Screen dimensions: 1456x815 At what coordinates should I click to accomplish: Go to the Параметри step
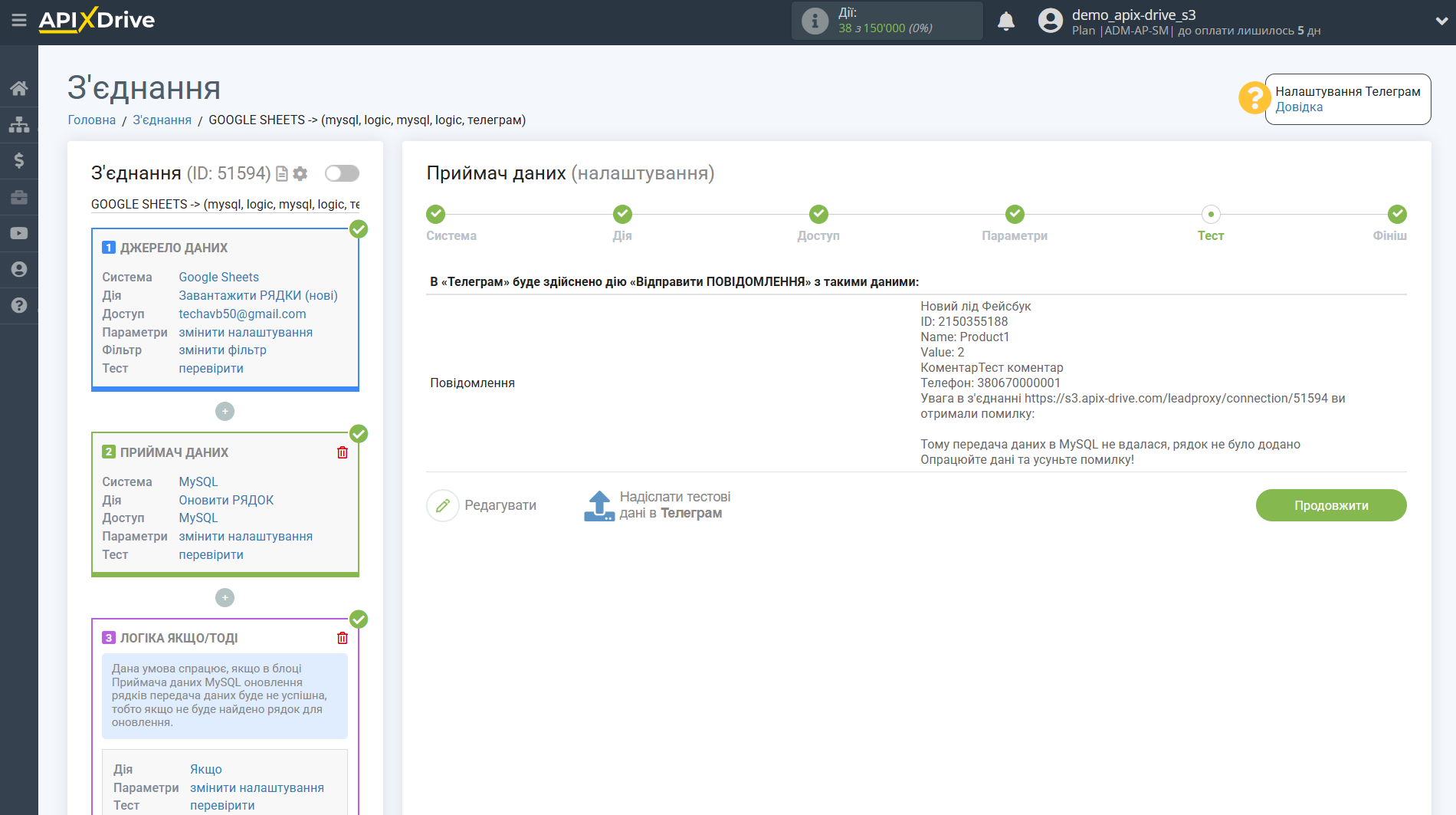coord(1015,214)
